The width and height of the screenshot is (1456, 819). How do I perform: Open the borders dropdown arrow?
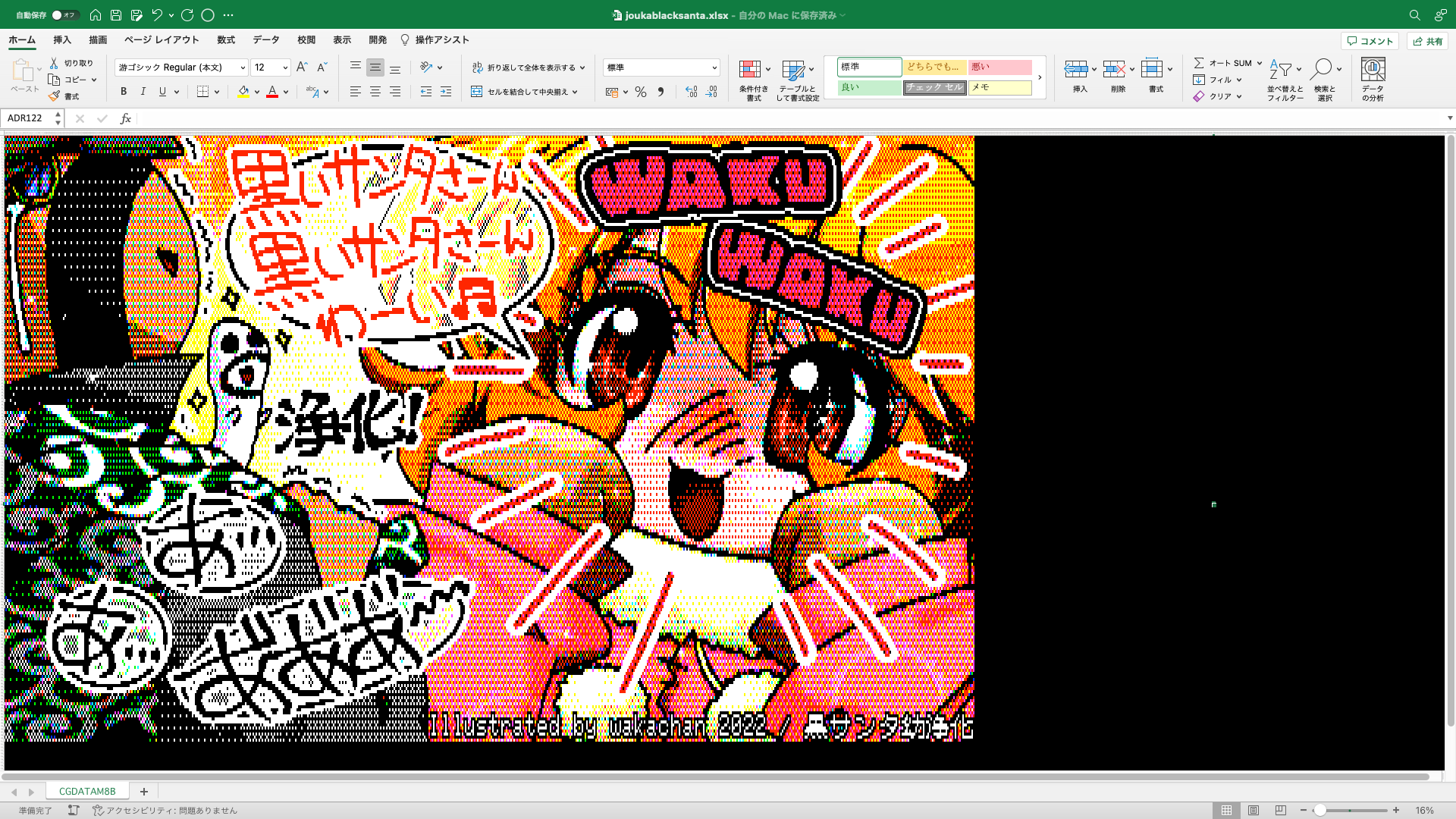[217, 92]
